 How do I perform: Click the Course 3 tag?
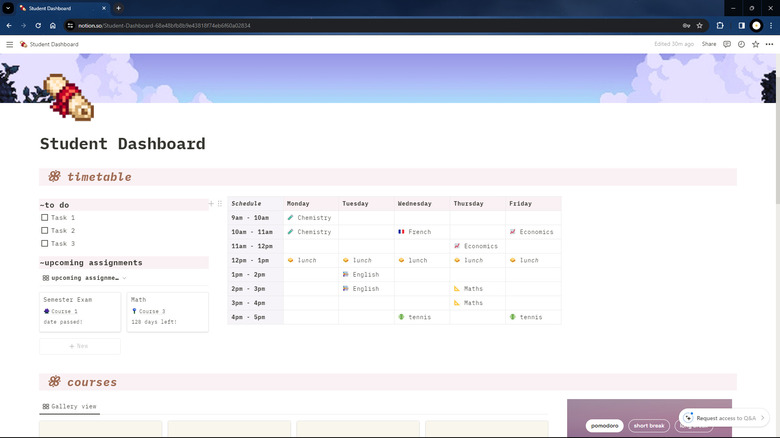[x=148, y=312]
